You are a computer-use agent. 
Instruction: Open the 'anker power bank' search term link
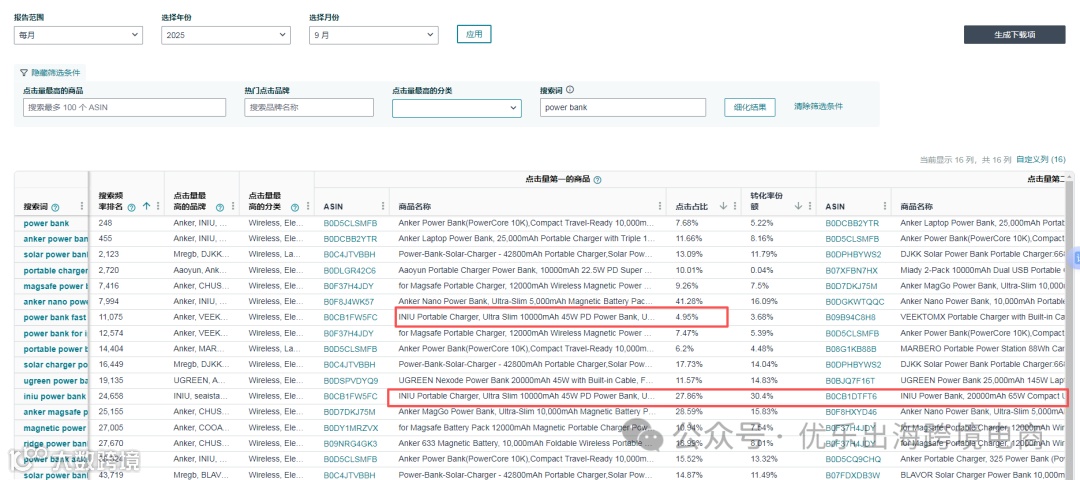pyautogui.click(x=56, y=239)
